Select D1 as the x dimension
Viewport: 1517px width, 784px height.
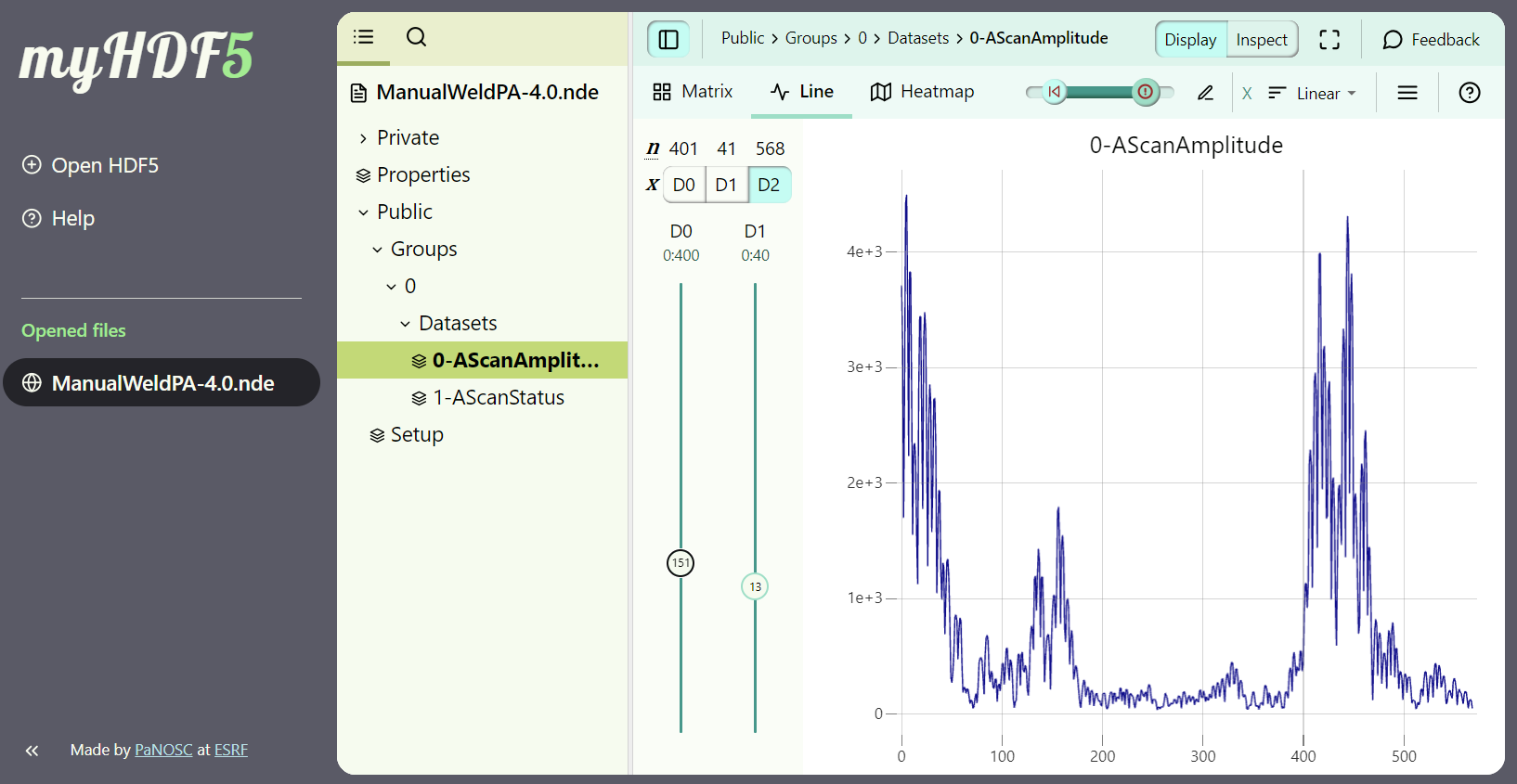point(726,185)
